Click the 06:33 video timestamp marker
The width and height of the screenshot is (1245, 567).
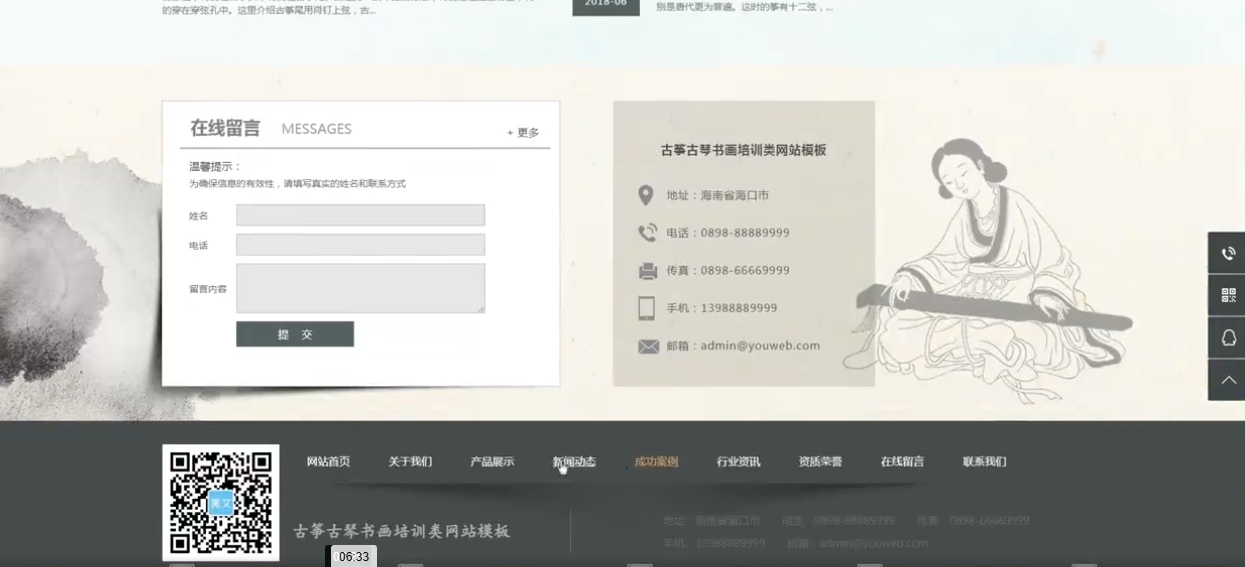pyautogui.click(x=353, y=556)
